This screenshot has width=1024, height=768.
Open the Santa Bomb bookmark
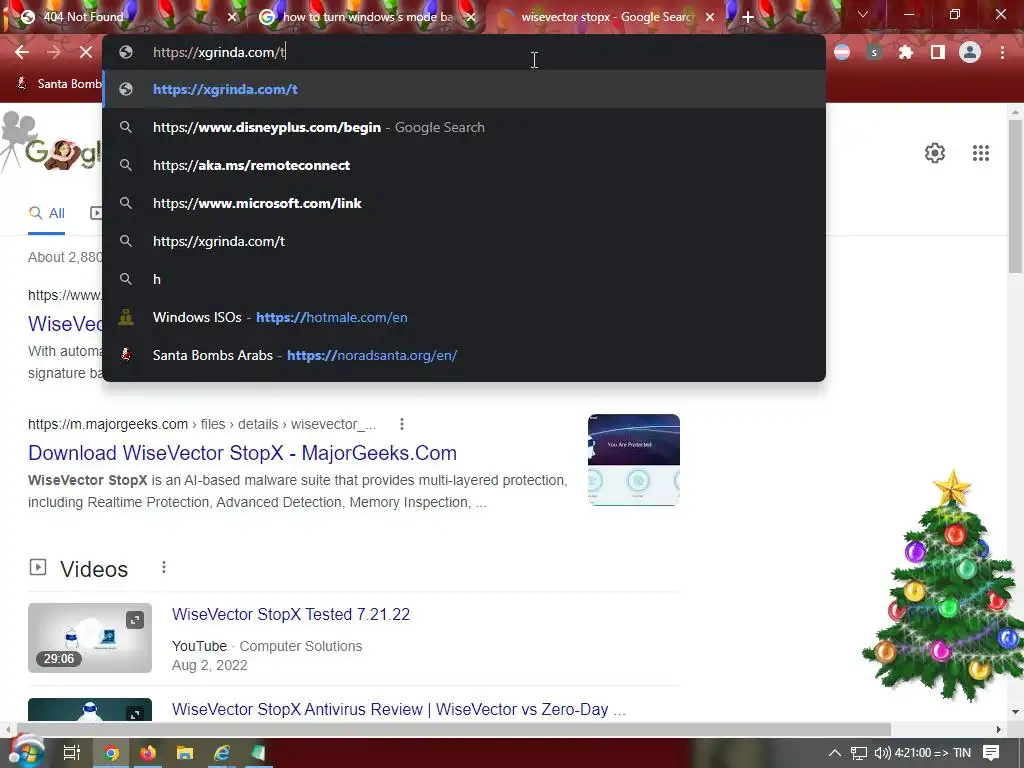(57, 84)
